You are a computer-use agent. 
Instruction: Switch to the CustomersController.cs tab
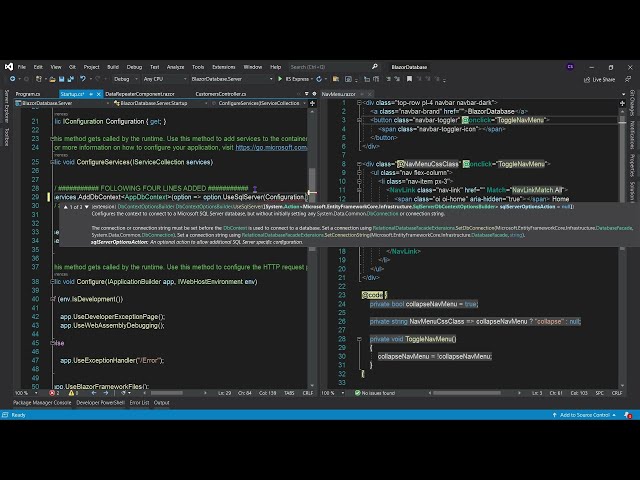pyautogui.click(x=221, y=94)
